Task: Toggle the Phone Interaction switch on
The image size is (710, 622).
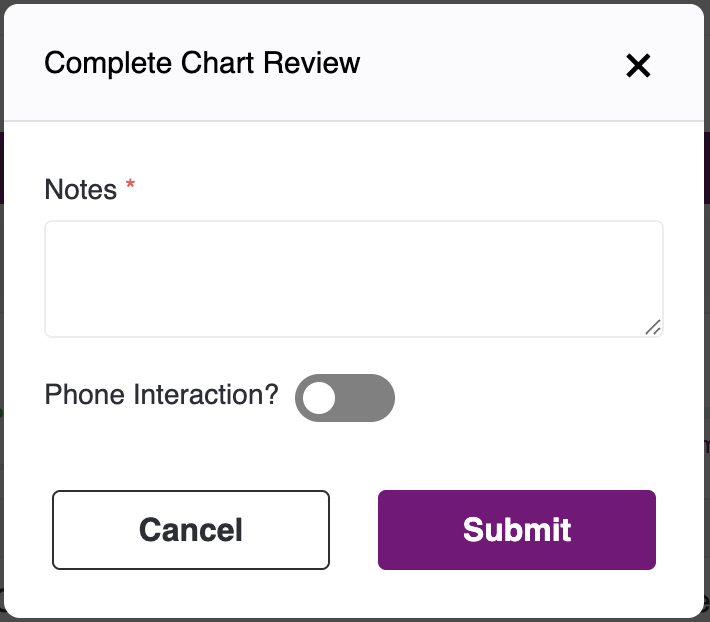Action: point(345,398)
